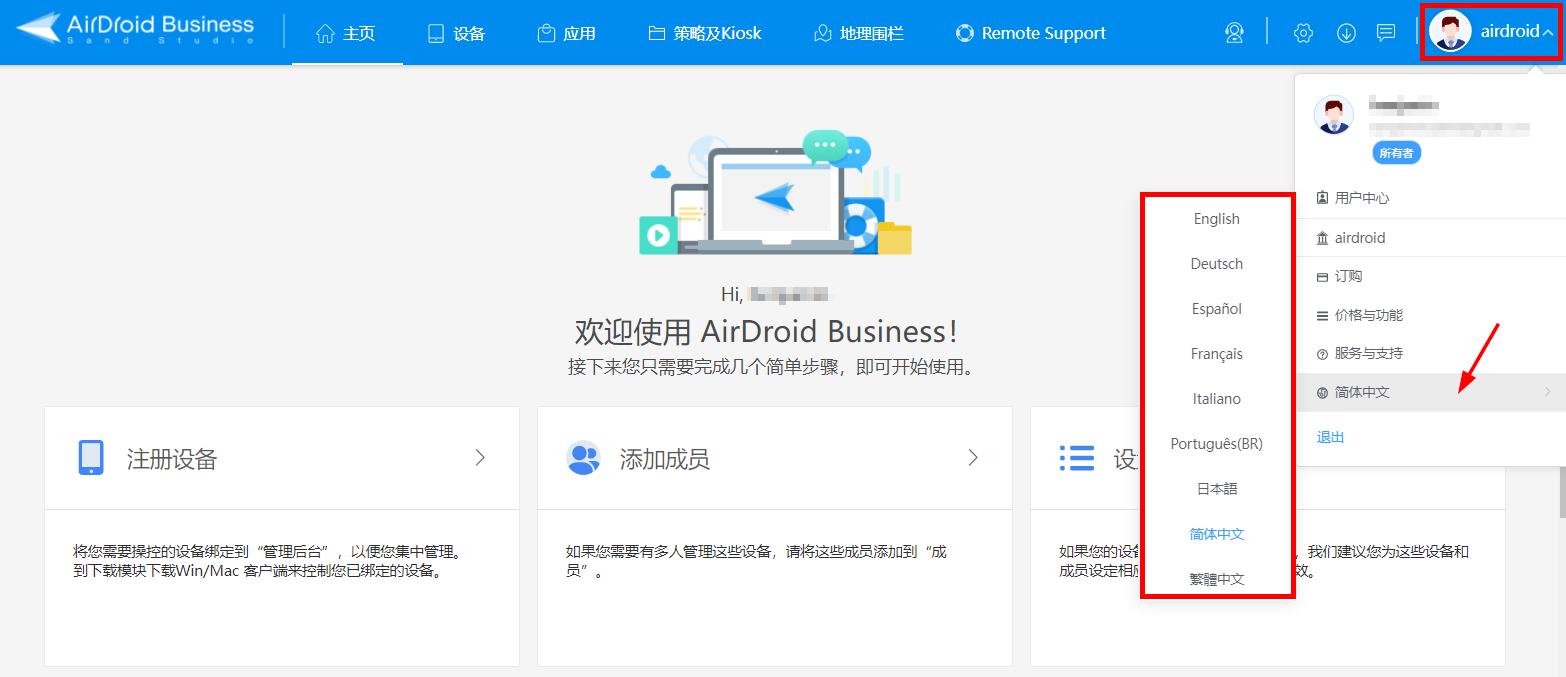
Task: Open the 地理围栏 geofence tab
Action: [x=859, y=33]
